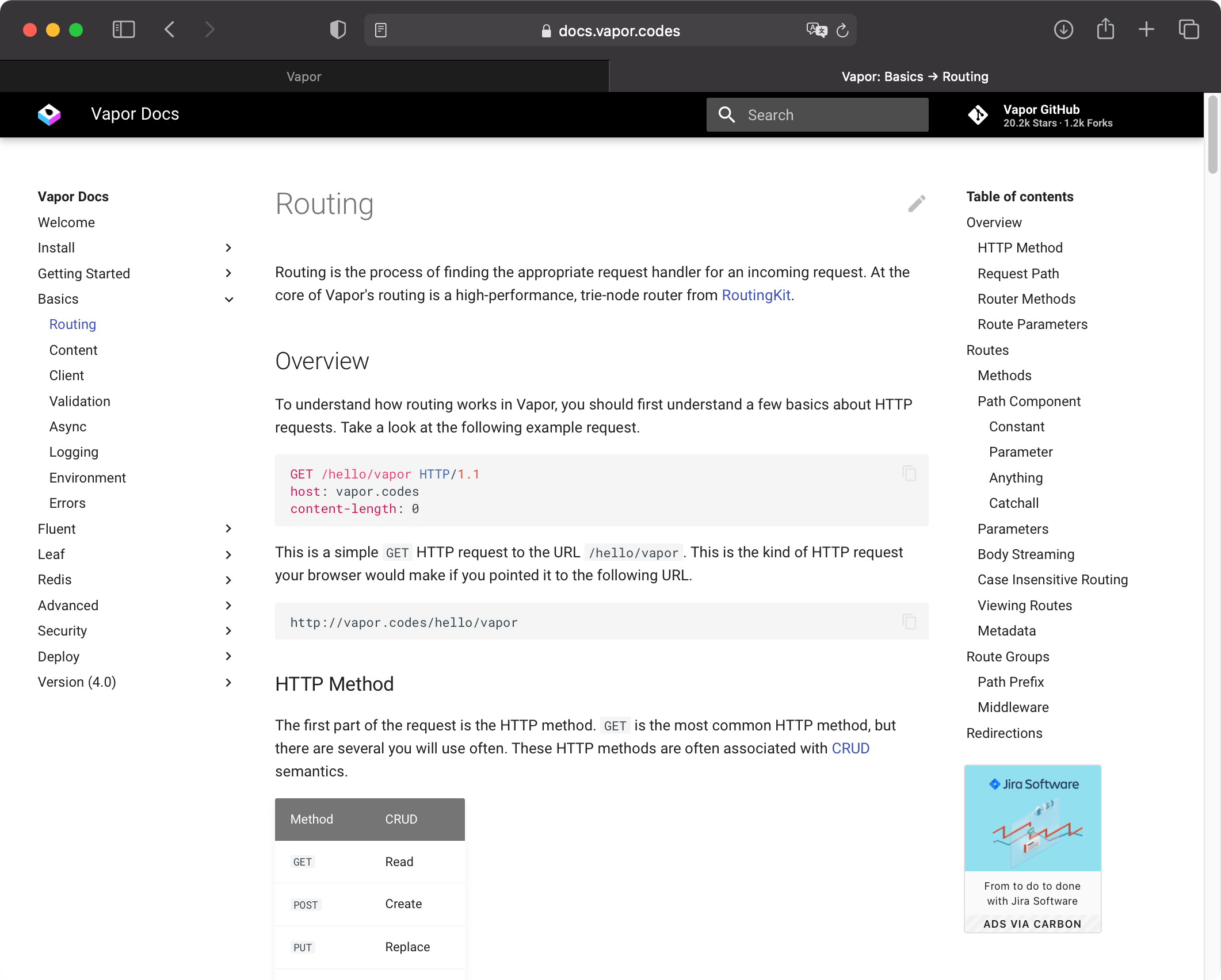Jump to Path Component in contents
Image resolution: width=1221 pixels, height=980 pixels.
1029,401
